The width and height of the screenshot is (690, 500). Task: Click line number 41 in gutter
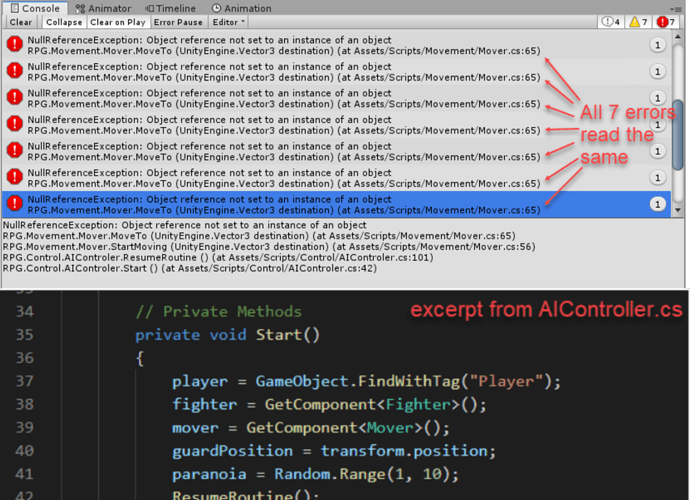(x=24, y=474)
